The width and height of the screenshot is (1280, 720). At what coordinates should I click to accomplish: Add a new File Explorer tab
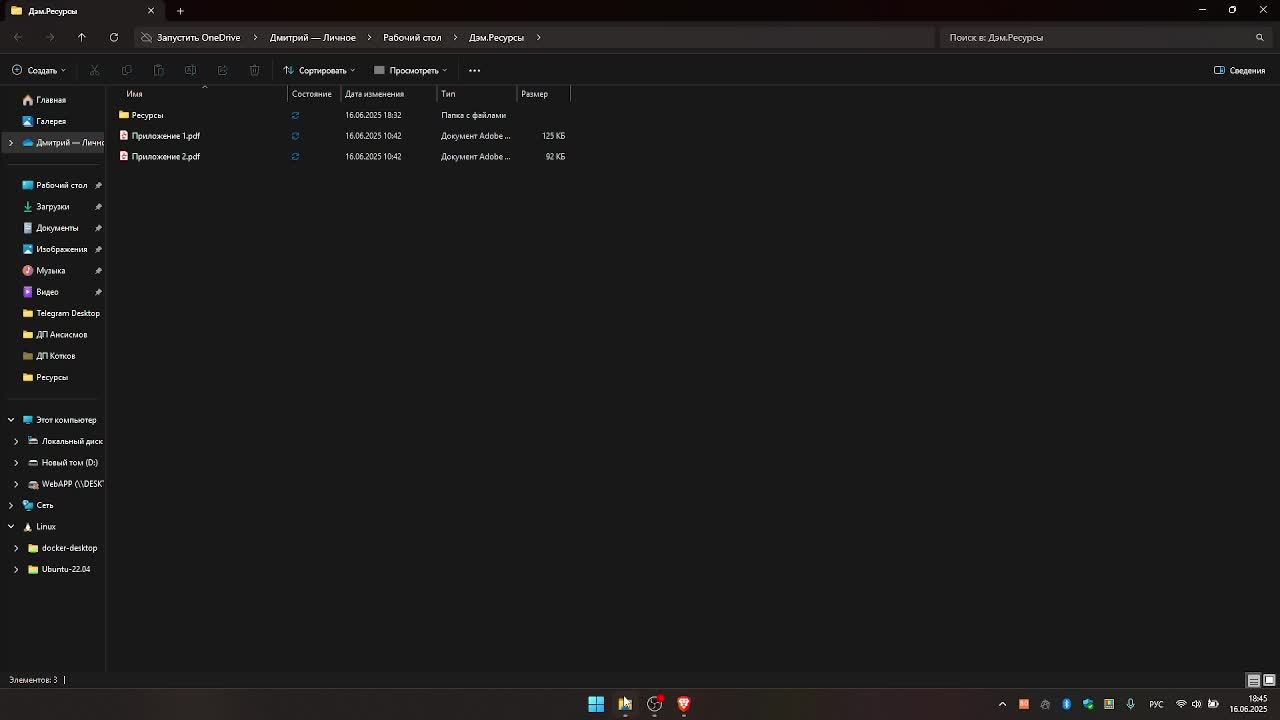[180, 11]
